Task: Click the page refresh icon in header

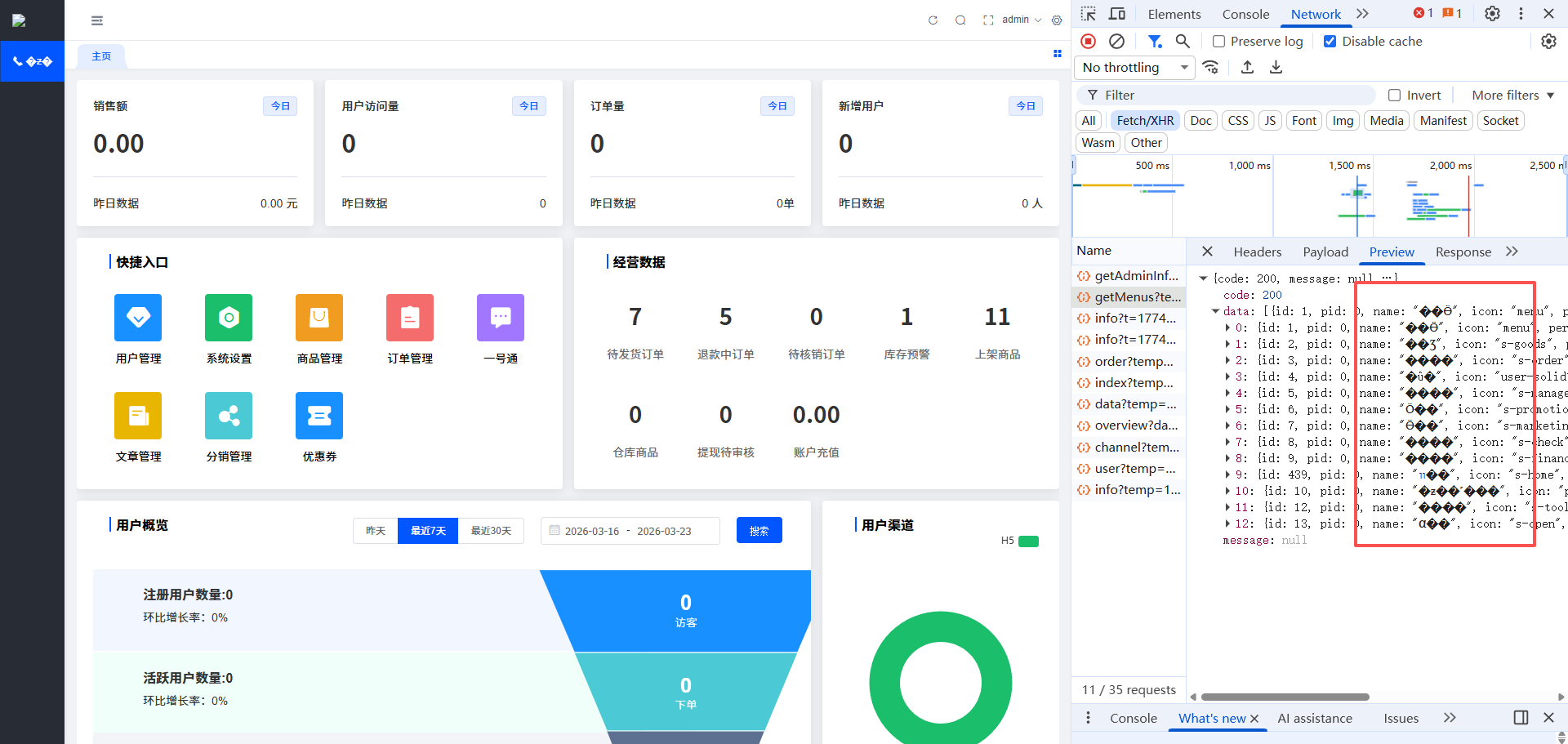Action: 933,20
